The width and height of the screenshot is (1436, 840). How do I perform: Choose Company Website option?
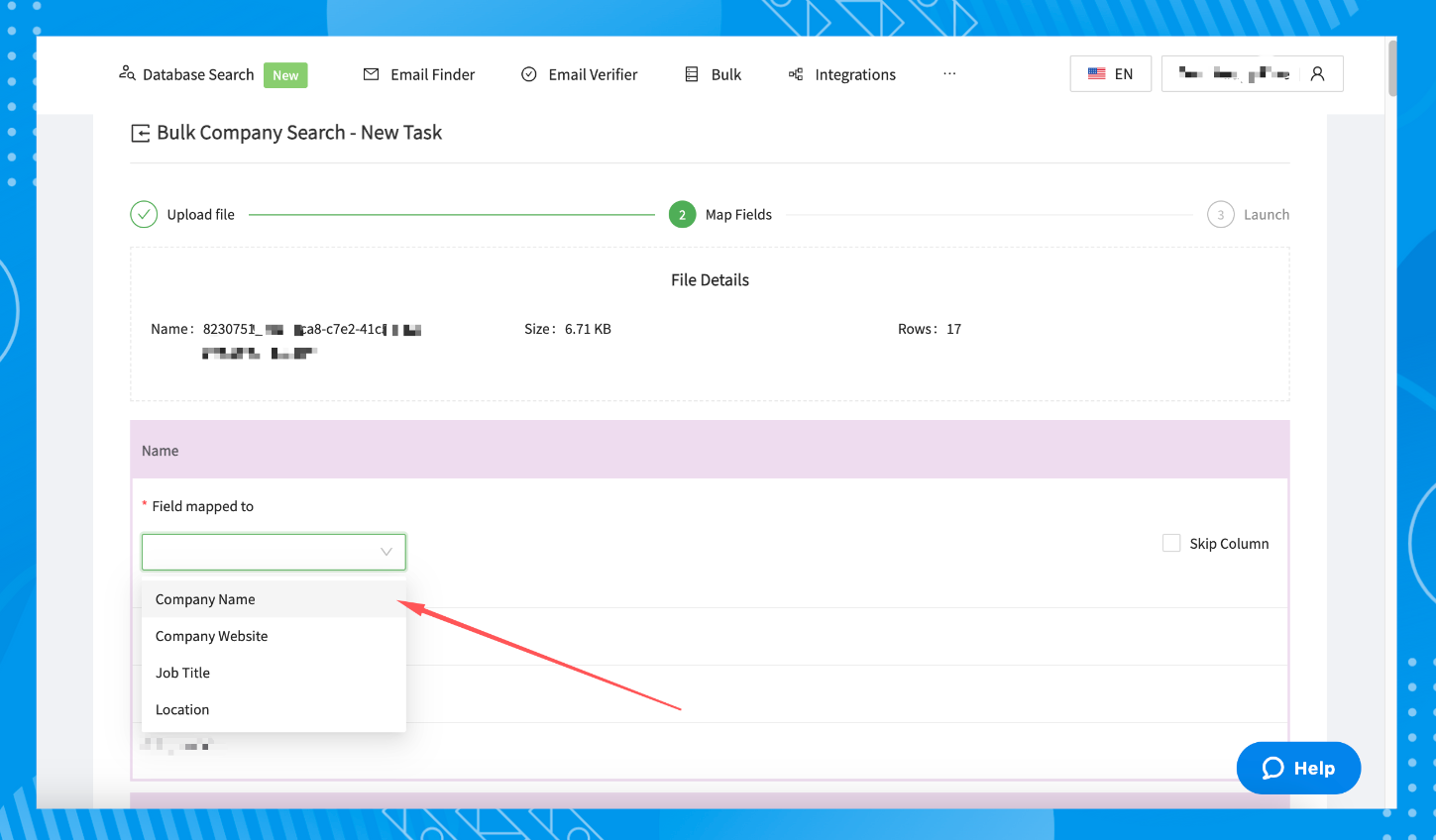211,636
